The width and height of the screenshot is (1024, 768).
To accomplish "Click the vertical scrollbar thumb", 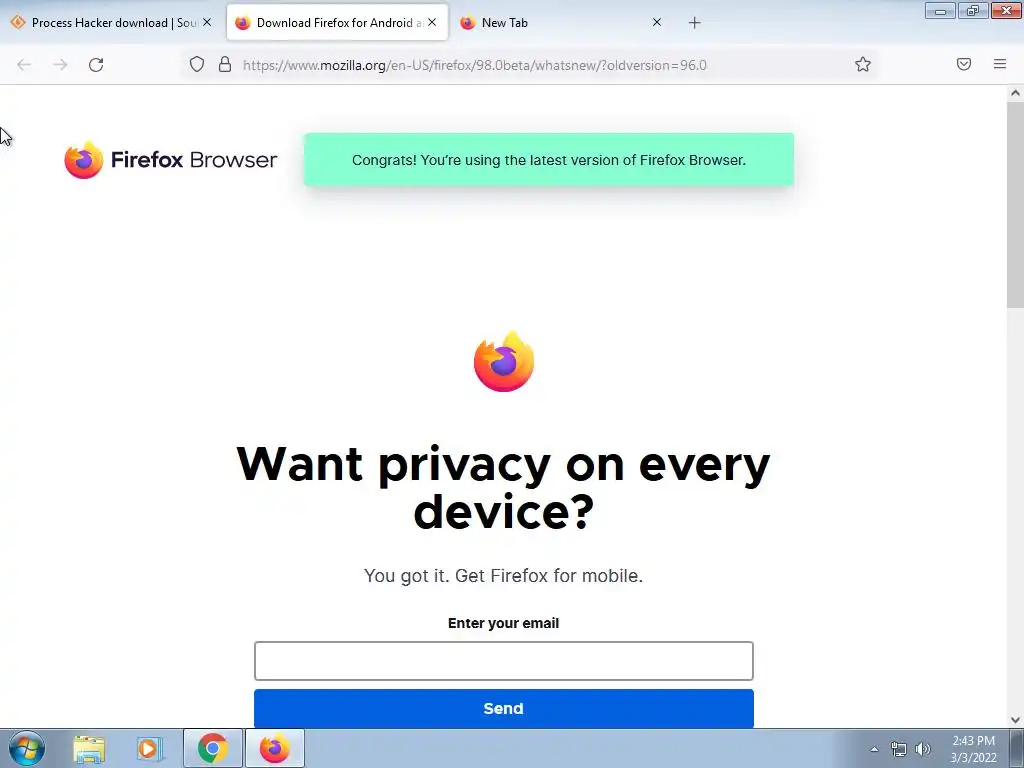I will click(x=1015, y=204).
